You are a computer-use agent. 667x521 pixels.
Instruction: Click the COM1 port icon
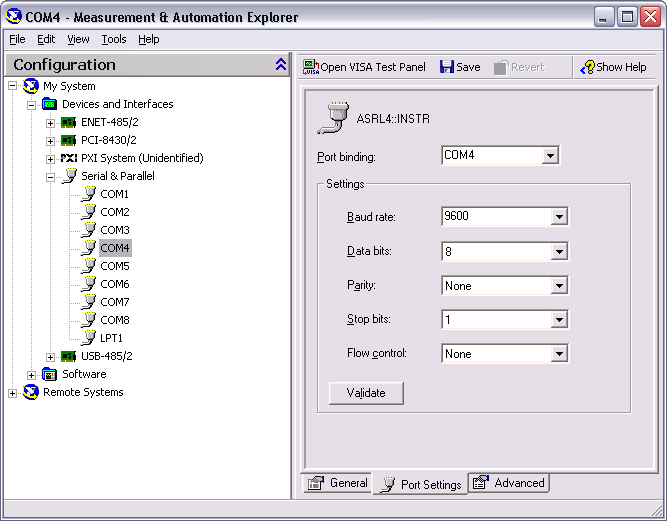pyautogui.click(x=88, y=194)
